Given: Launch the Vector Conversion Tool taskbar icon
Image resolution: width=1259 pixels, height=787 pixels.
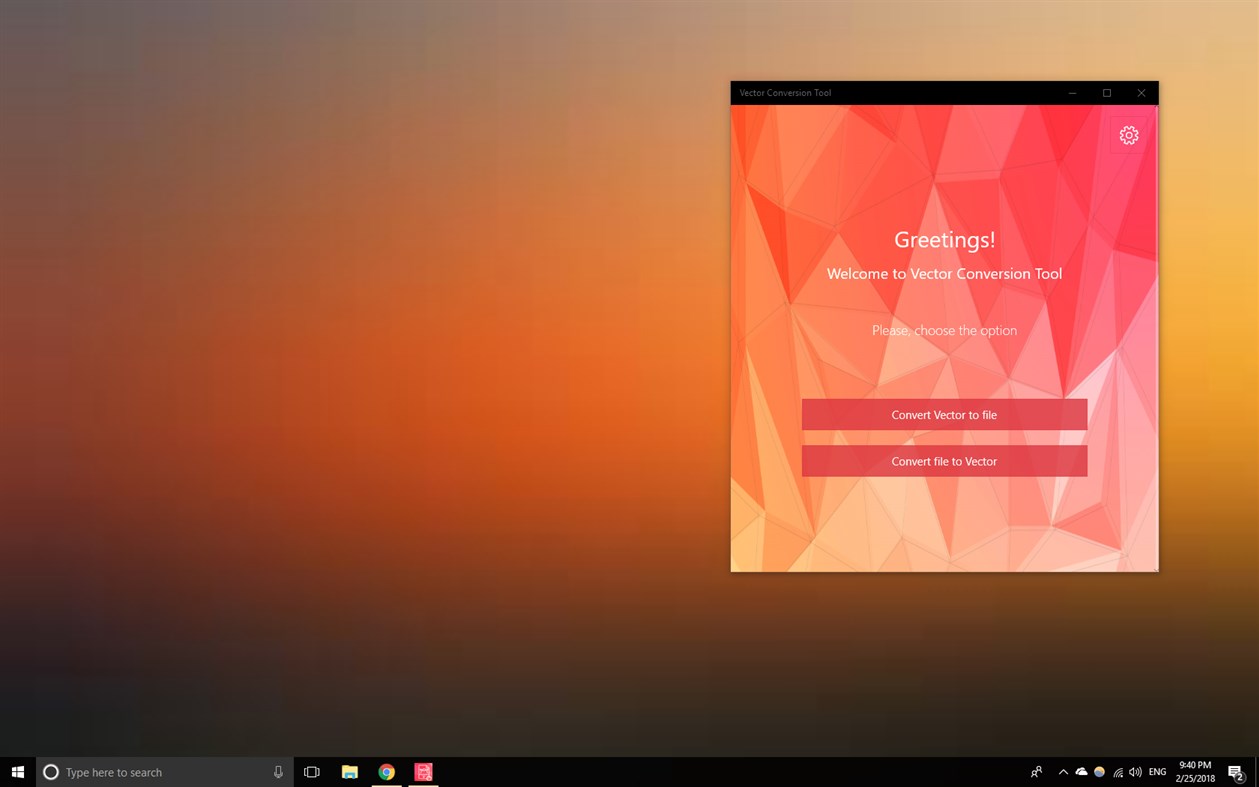Looking at the screenshot, I should point(423,771).
